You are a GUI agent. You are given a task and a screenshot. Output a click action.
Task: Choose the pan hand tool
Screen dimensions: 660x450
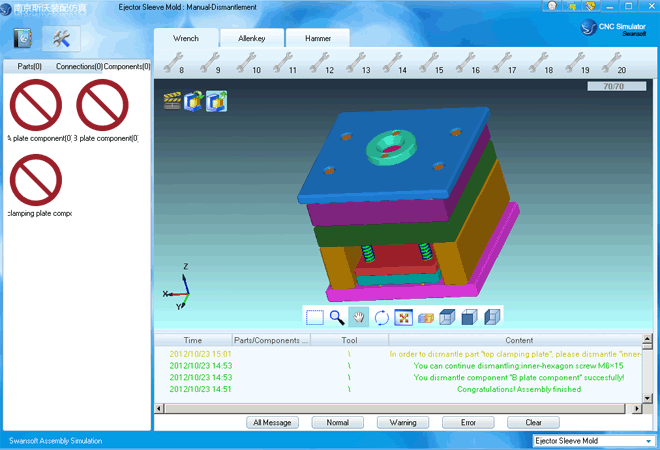pyautogui.click(x=360, y=317)
